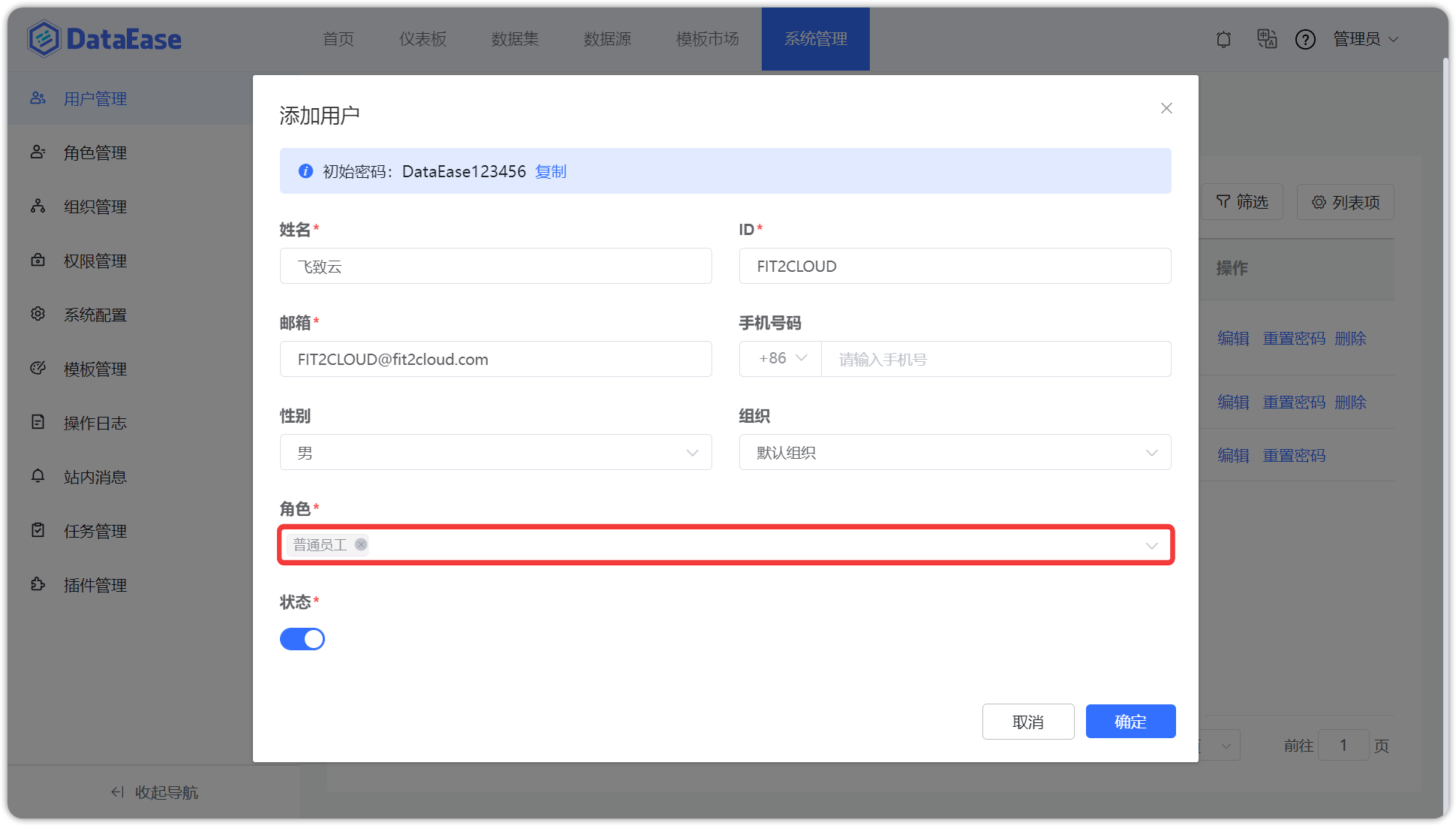The height and width of the screenshot is (826, 1456).
Task: Click the info icon beside 初始密码
Action: click(x=305, y=171)
